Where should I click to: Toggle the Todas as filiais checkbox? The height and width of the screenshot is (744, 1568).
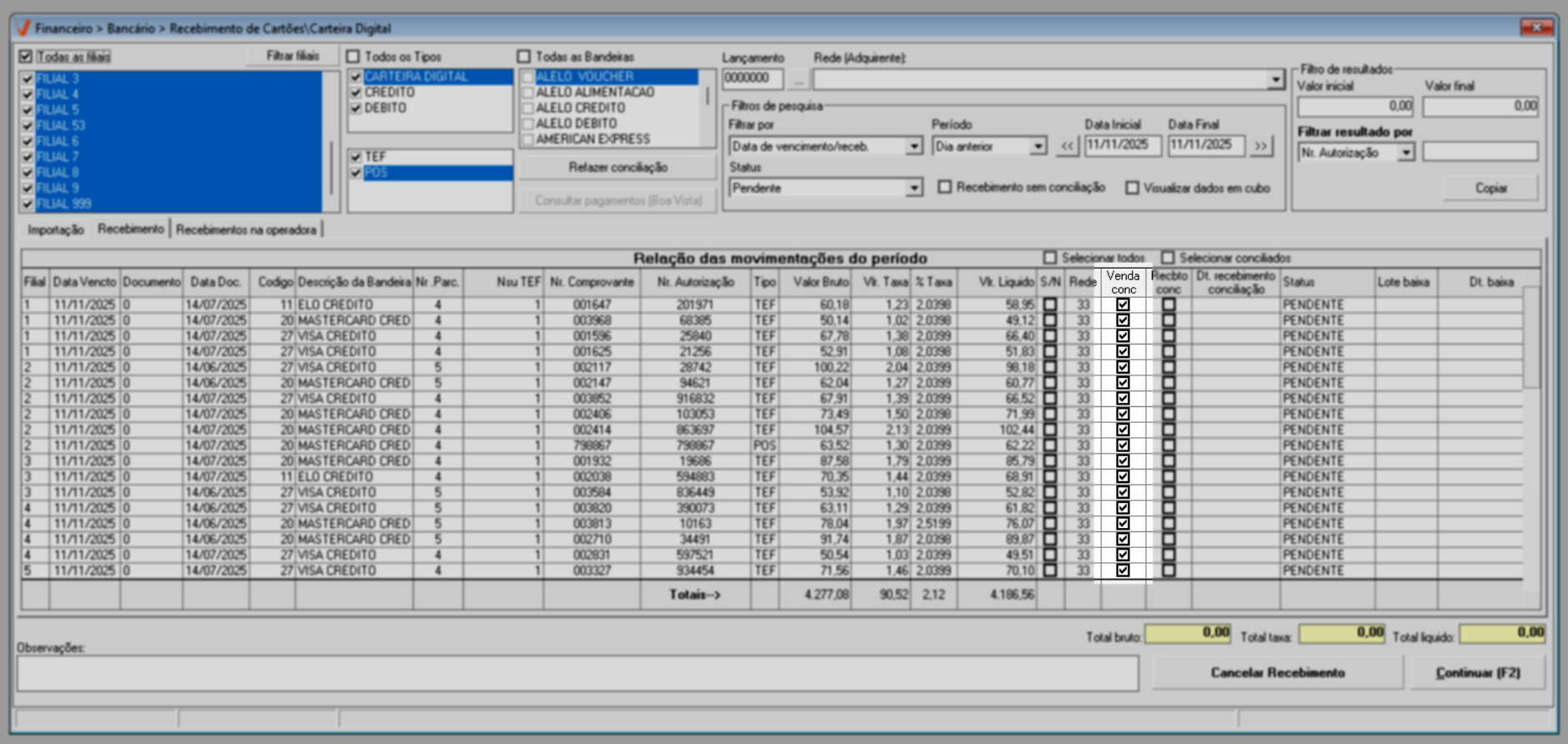26,57
